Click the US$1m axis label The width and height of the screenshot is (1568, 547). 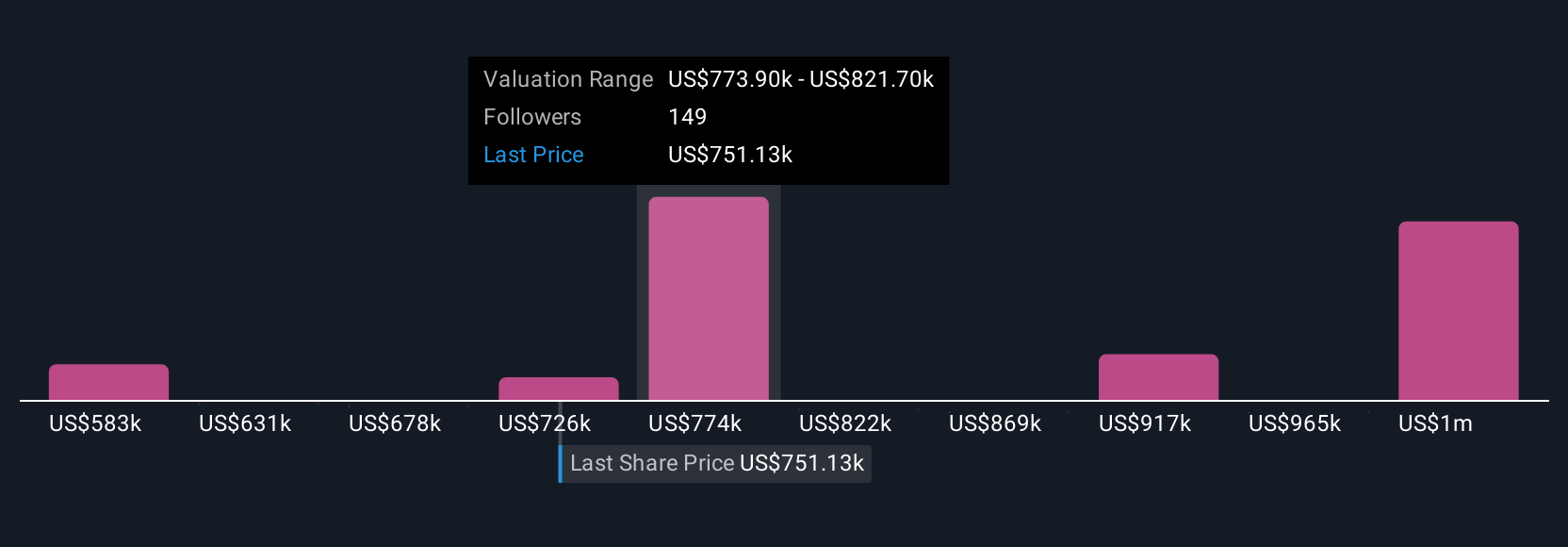point(1435,423)
